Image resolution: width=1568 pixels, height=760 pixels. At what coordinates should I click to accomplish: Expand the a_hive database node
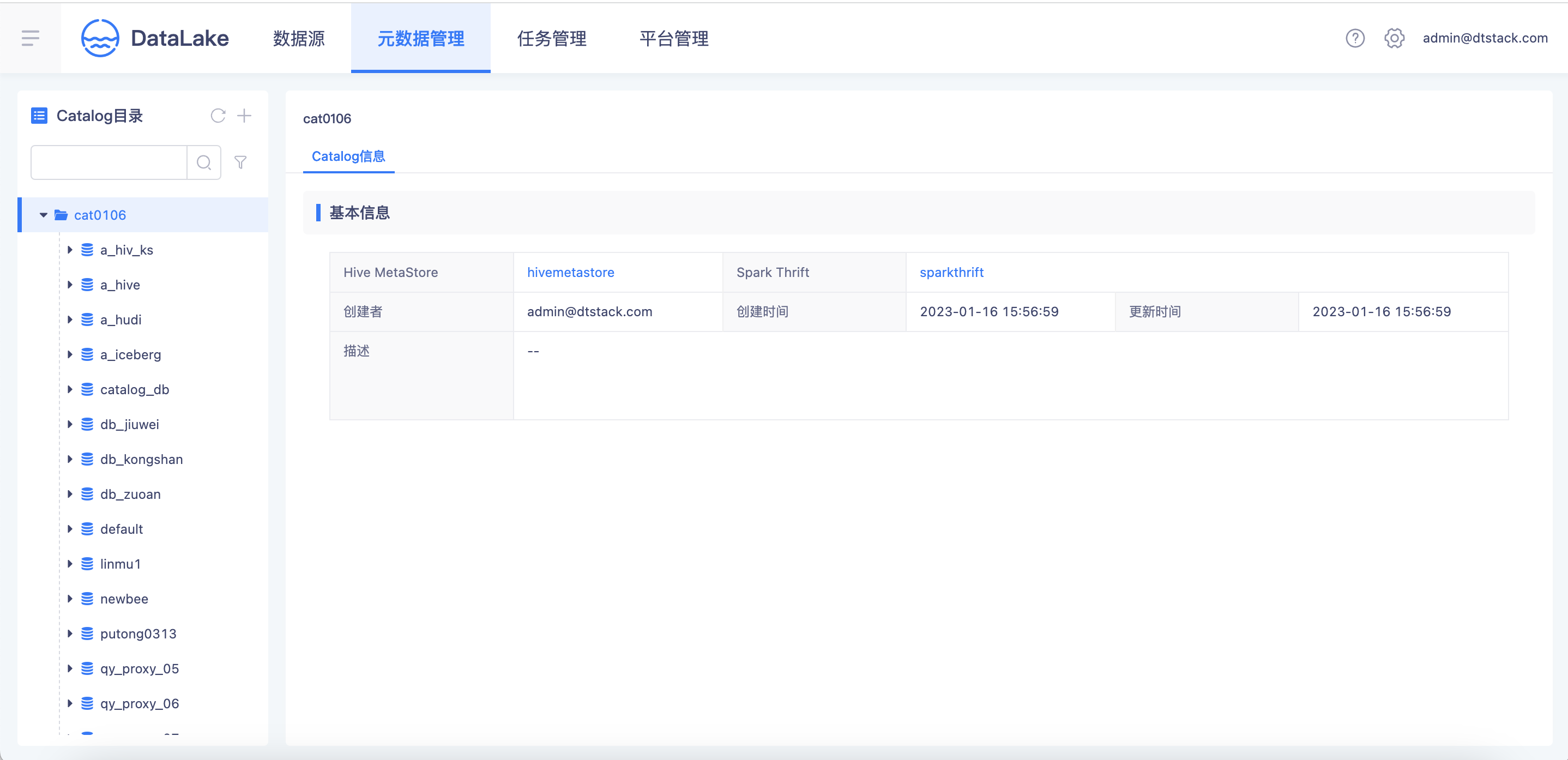tap(69, 285)
